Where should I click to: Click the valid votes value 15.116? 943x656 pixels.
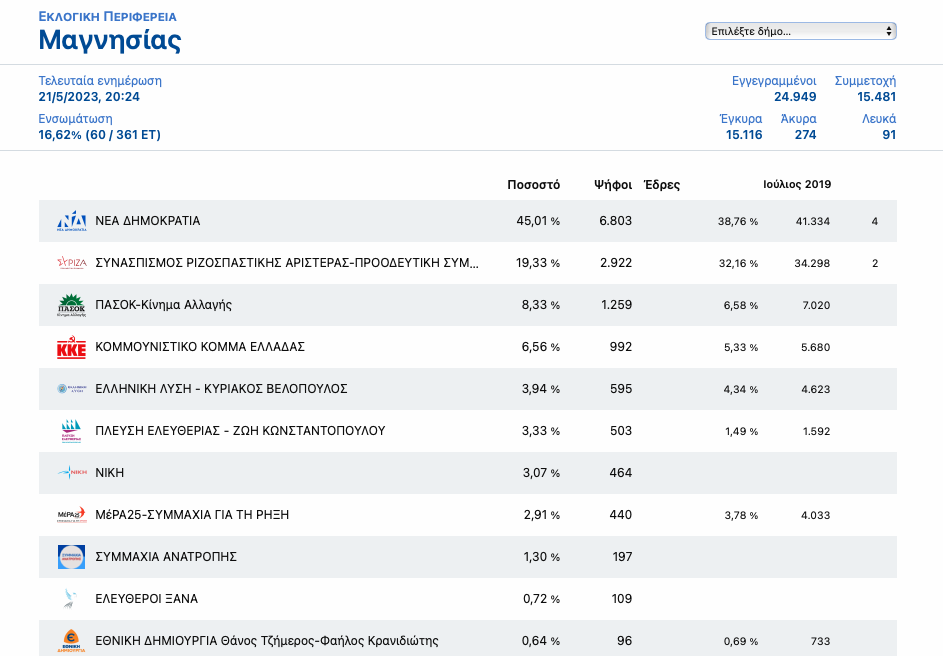[744, 135]
